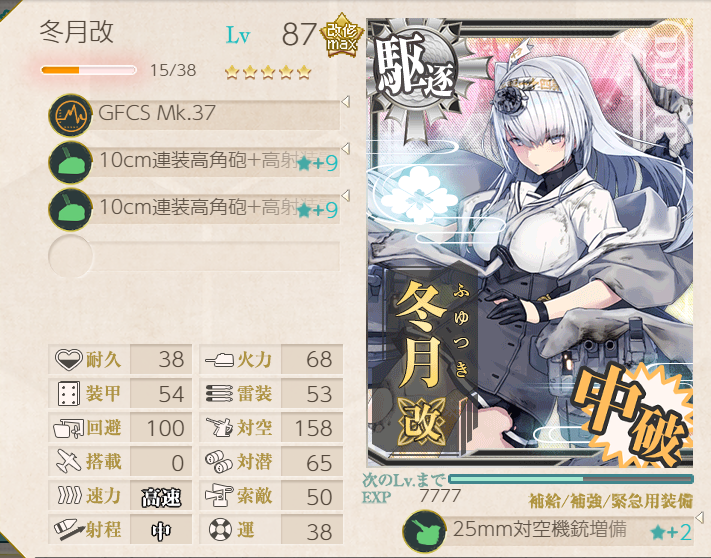Select the first 10cm高角砲 green gun icon
711x558 pixels.
coord(70,162)
